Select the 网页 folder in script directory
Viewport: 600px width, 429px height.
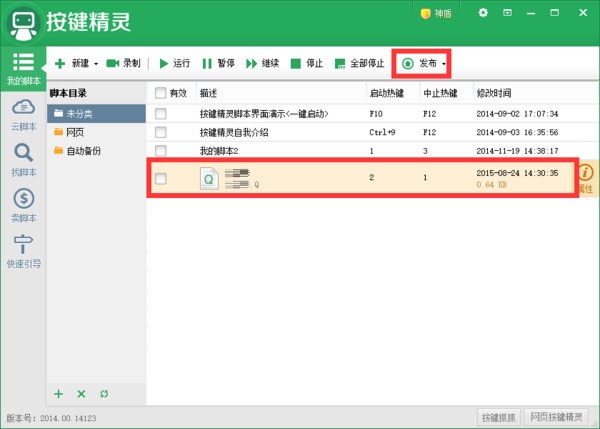tap(75, 132)
